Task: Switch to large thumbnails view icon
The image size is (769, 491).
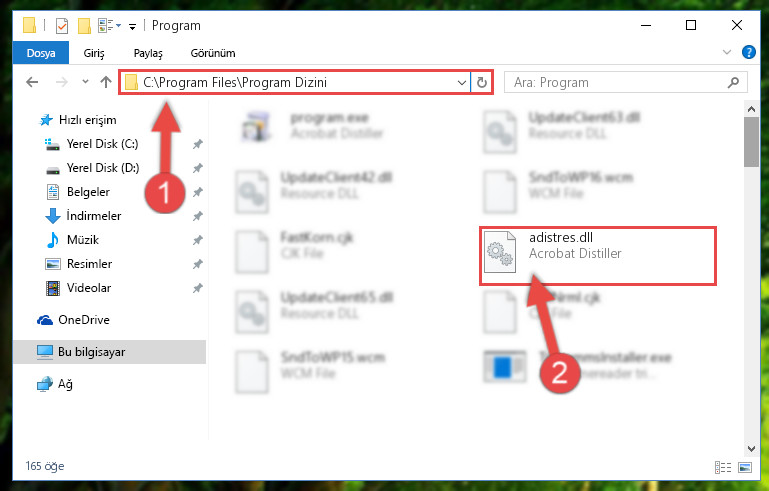Action: coord(744,467)
